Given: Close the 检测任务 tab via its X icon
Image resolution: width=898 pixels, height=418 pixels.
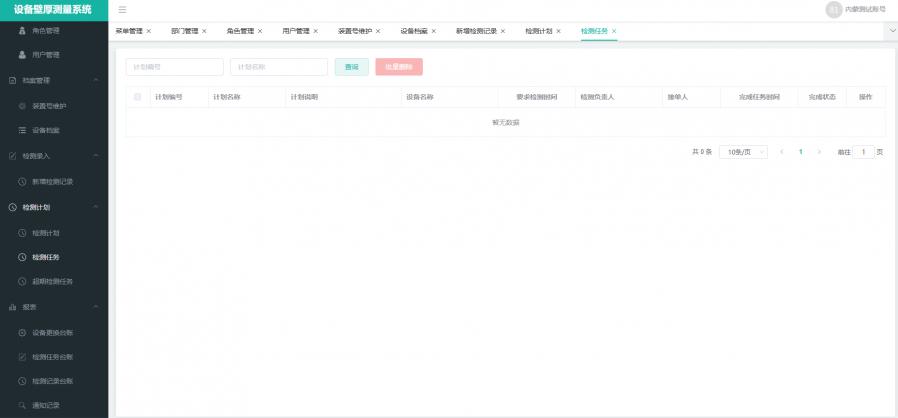Looking at the screenshot, I should tap(614, 31).
